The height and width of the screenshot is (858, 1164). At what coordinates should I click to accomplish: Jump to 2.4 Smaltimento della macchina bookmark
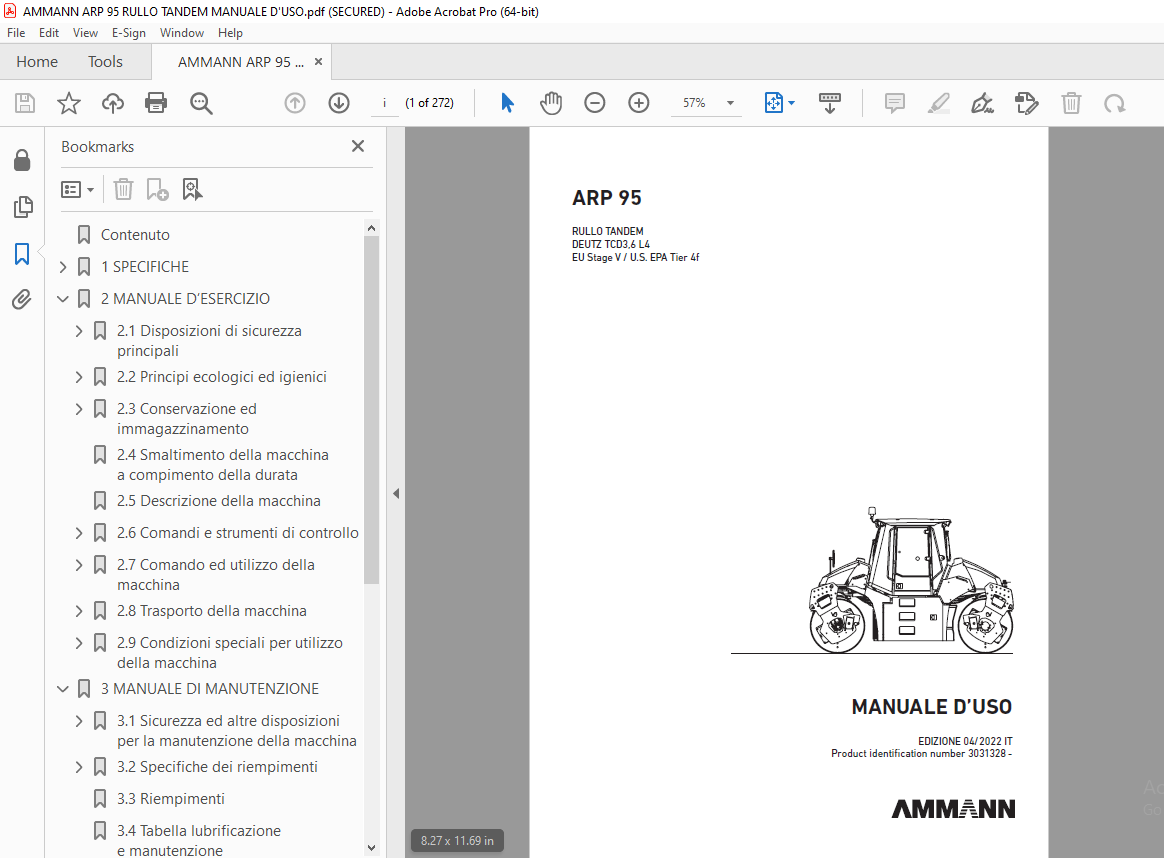pos(223,465)
